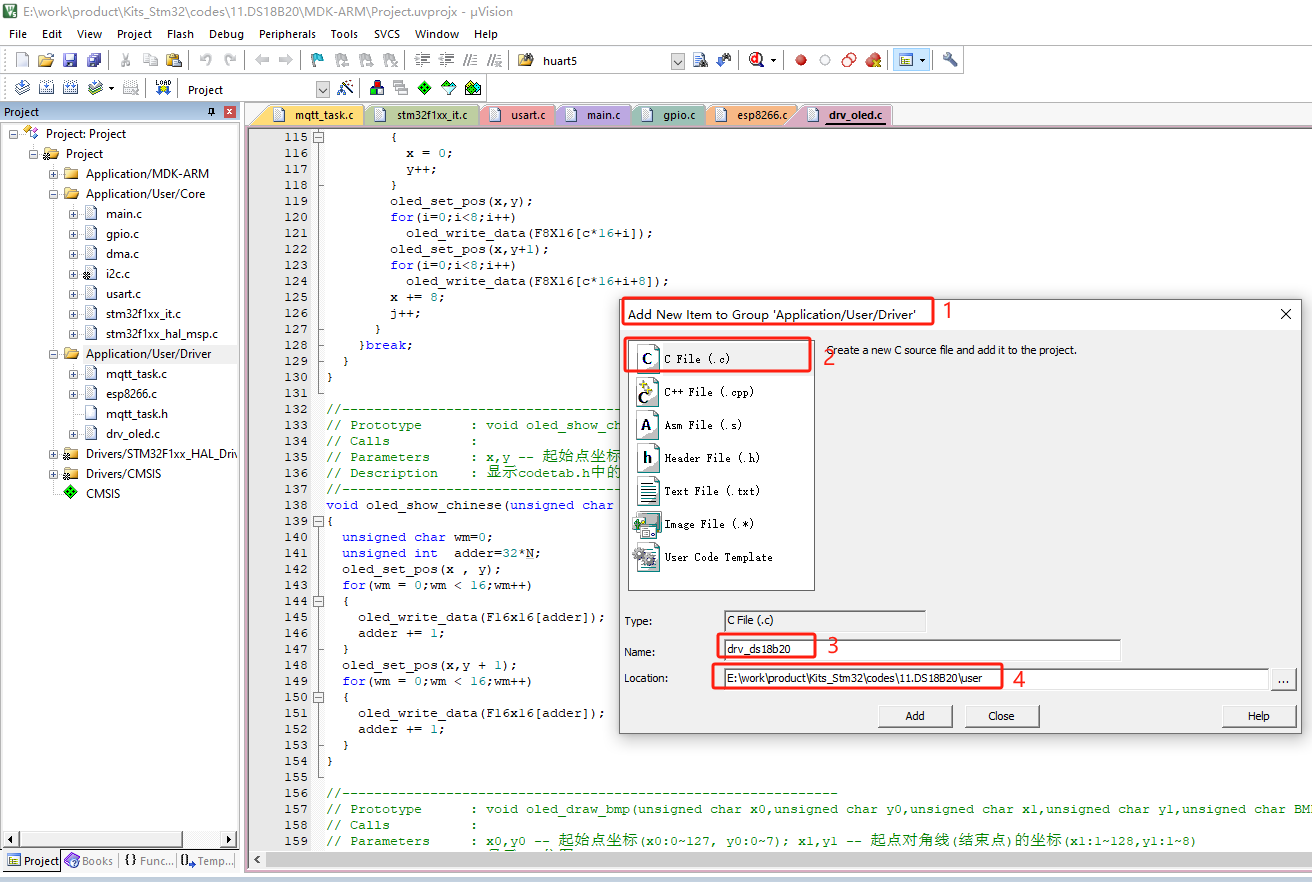
Task: Select drv_oled.c in project tree
Action: pyautogui.click(x=132, y=434)
